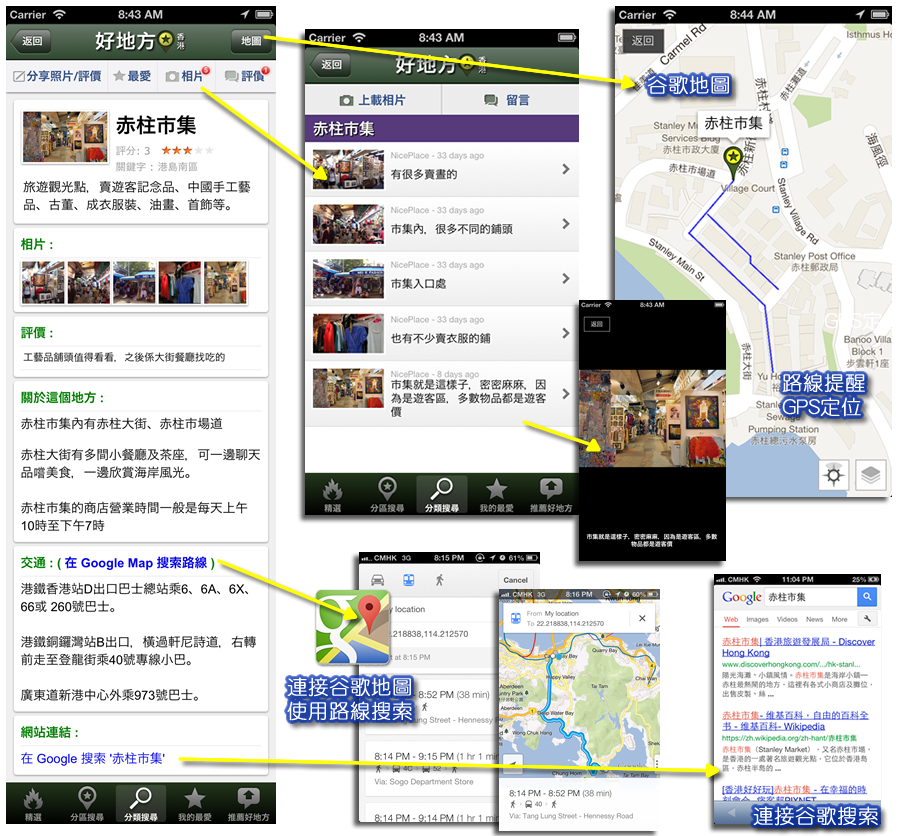Select the driving car icon in route search
This screenshot has height=836, width=900.
378,580
